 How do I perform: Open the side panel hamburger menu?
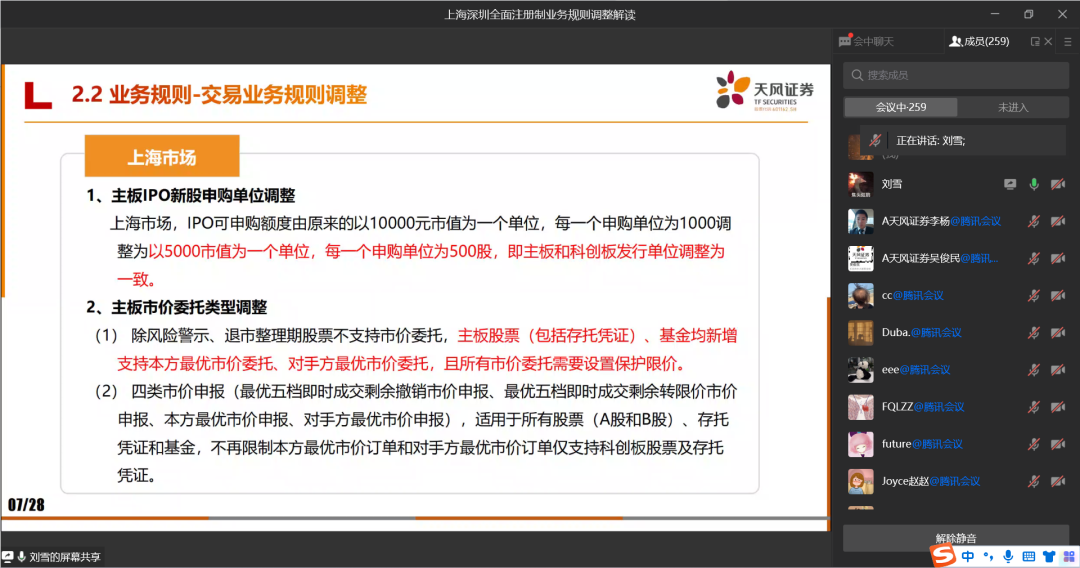1067,41
